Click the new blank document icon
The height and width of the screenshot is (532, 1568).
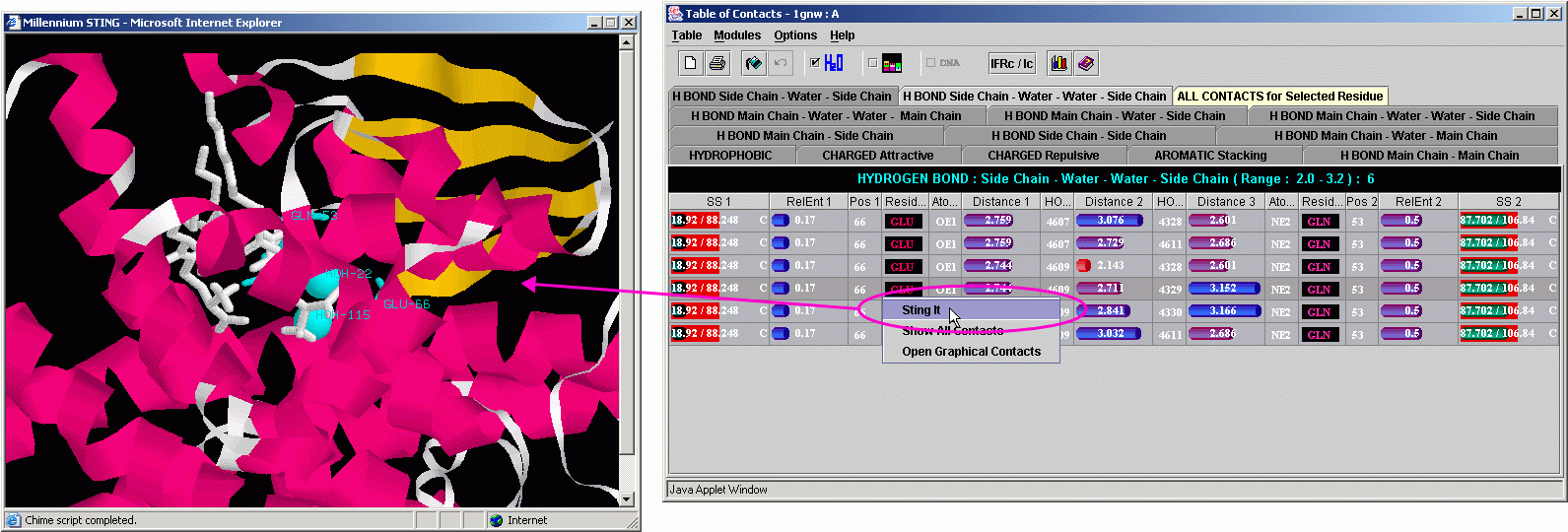point(690,64)
